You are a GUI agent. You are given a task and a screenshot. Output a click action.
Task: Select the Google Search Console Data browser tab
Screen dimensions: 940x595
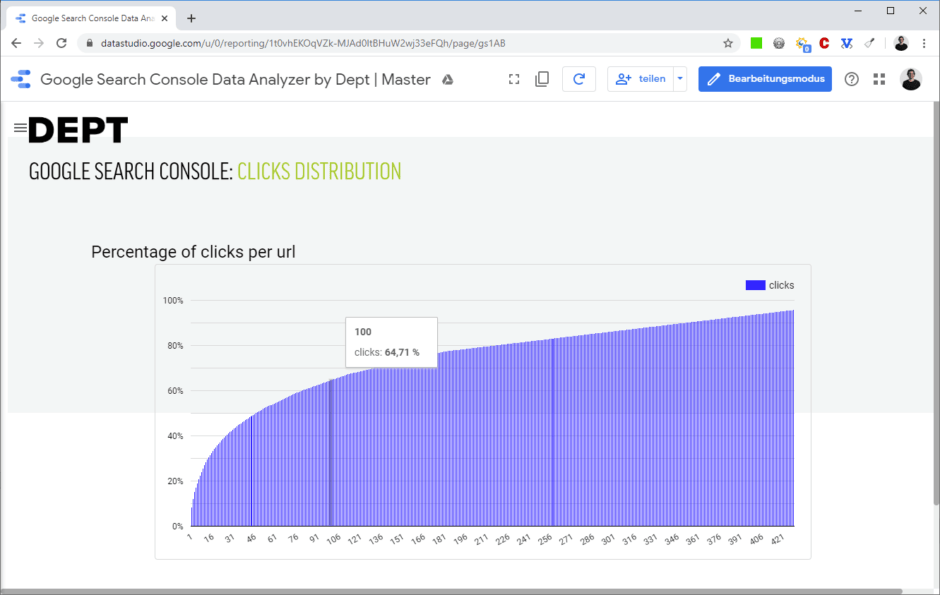(x=90, y=16)
